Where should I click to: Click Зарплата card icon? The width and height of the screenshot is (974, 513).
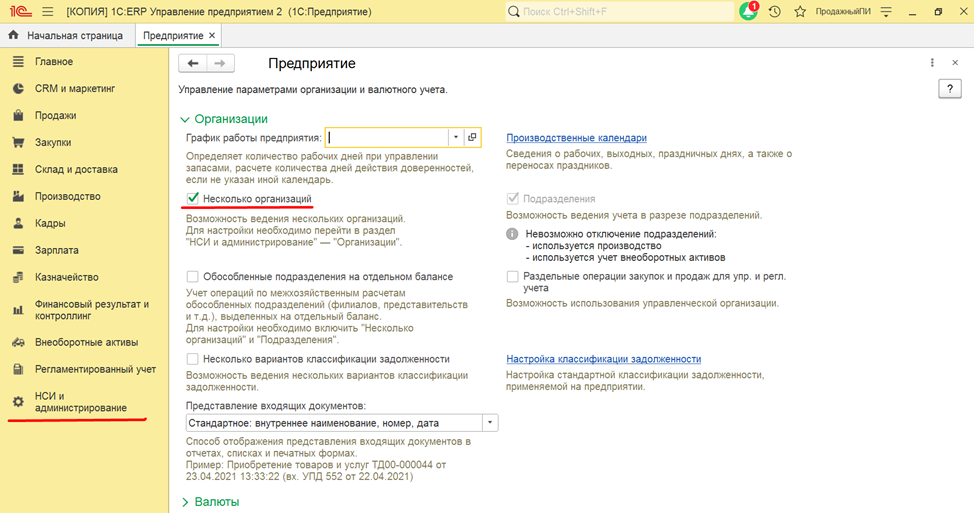coord(18,250)
